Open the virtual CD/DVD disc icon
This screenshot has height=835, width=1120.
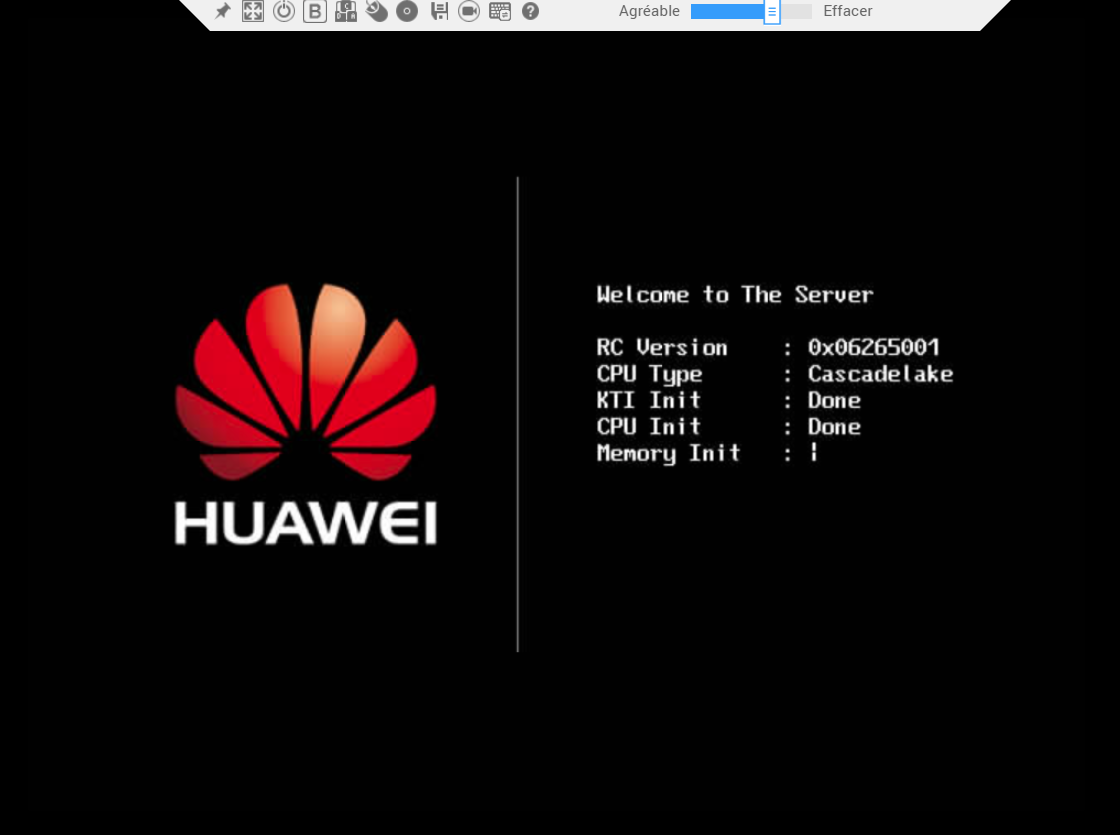tap(407, 11)
